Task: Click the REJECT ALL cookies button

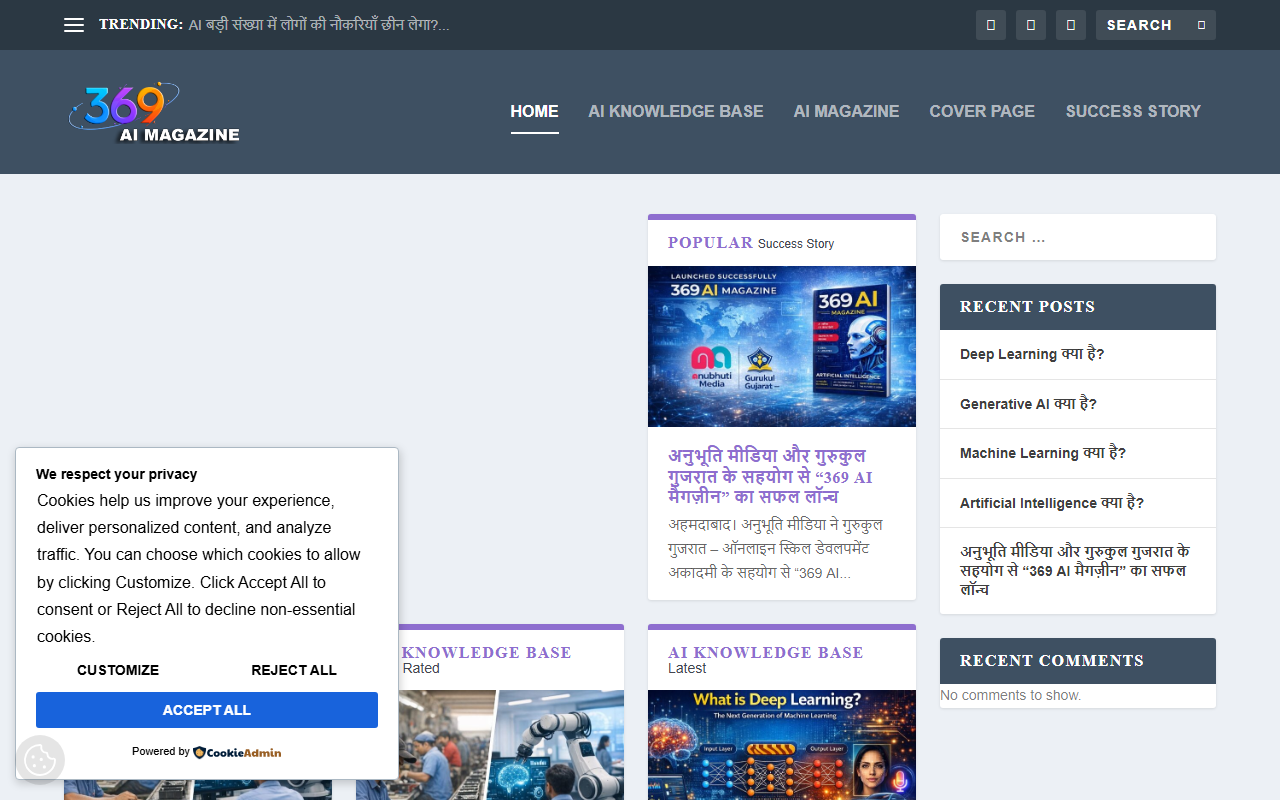Action: (294, 670)
